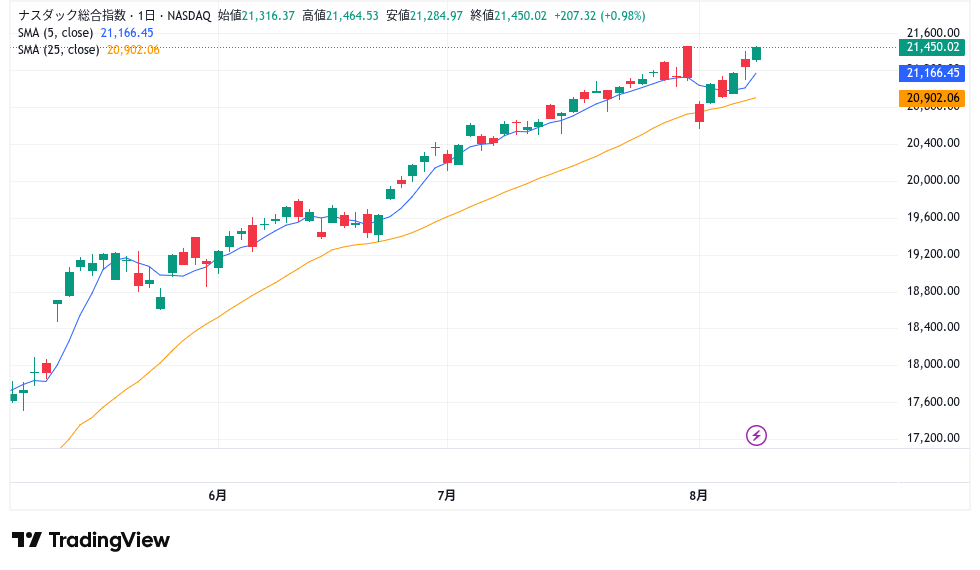Screen dimensions: 980x570
Task: Click the 6月 date axis label
Action: point(217,496)
